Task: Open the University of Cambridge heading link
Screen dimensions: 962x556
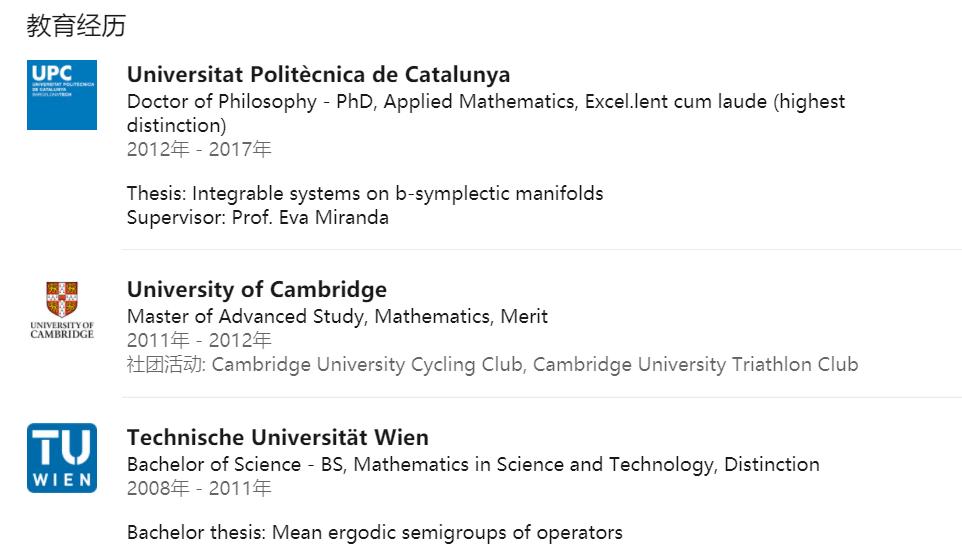Action: coord(256,290)
